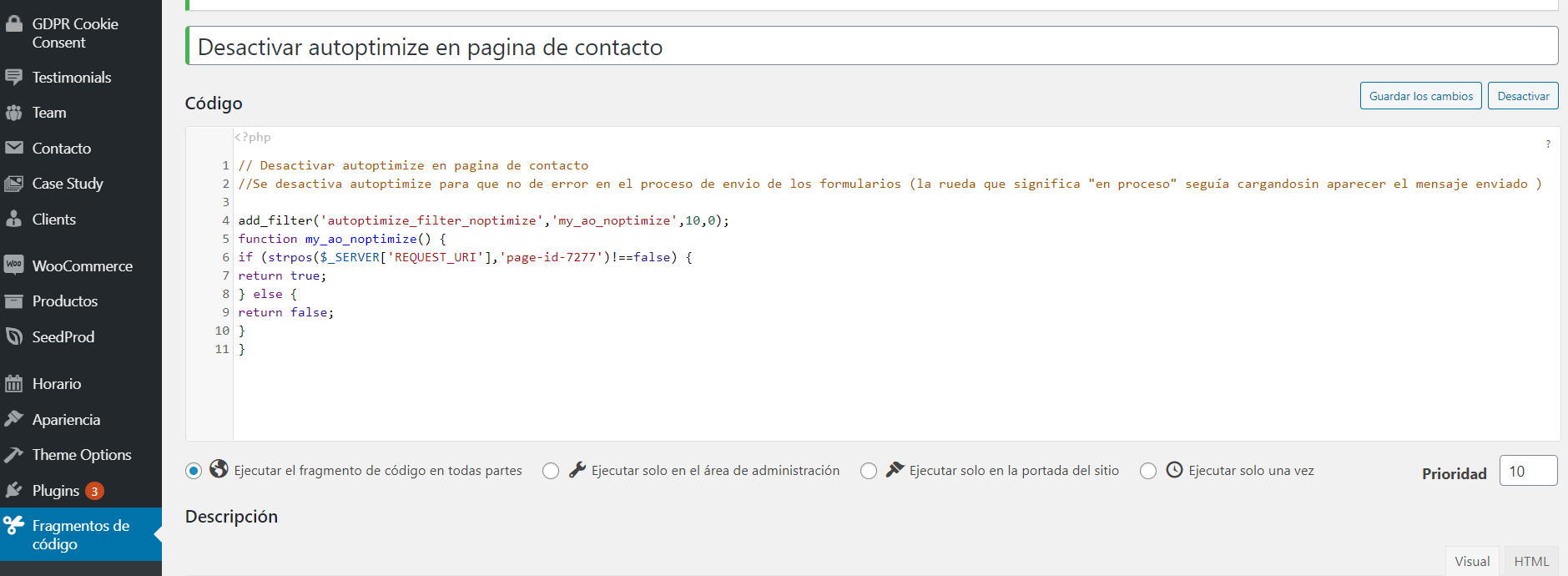Switch description editor to HTML tab
Viewport: 1568px width, 576px height.
tap(1531, 561)
